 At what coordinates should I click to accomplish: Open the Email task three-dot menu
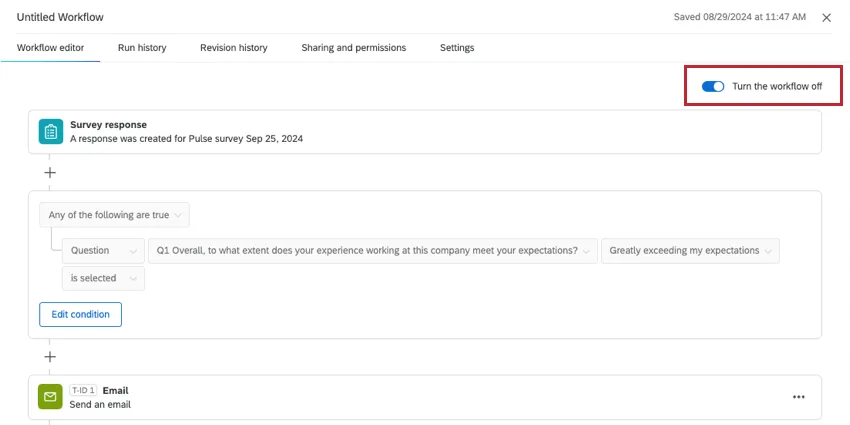point(798,397)
